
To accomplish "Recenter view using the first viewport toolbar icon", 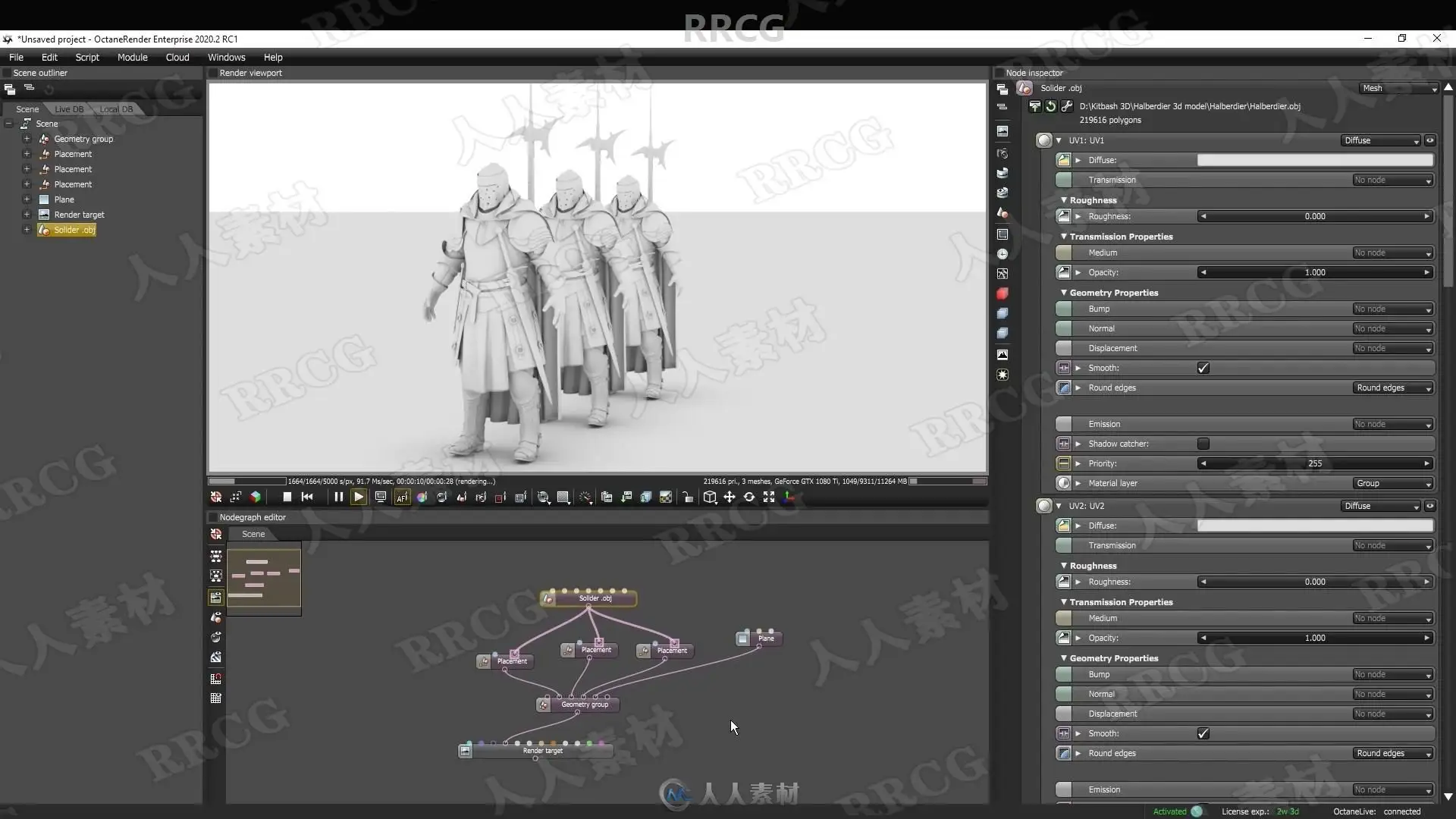I will point(216,497).
